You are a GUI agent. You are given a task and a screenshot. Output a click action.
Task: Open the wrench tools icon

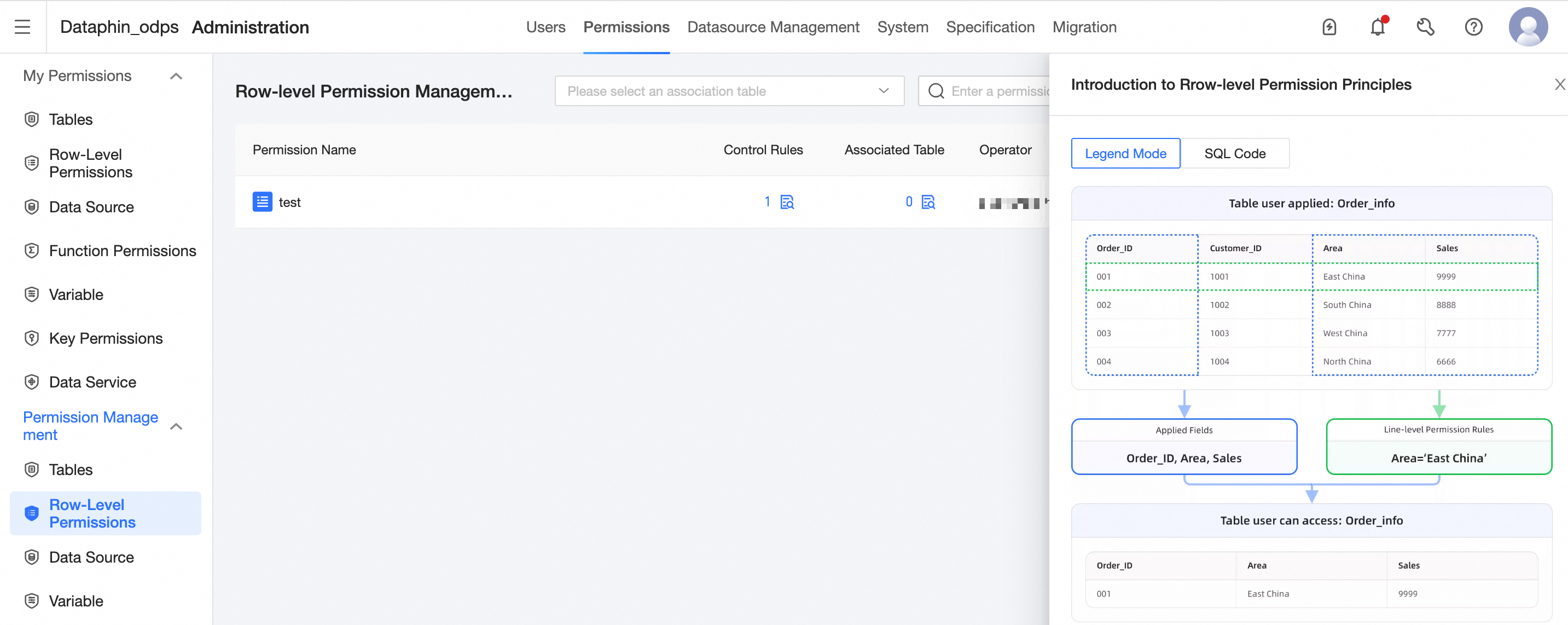pyautogui.click(x=1426, y=27)
